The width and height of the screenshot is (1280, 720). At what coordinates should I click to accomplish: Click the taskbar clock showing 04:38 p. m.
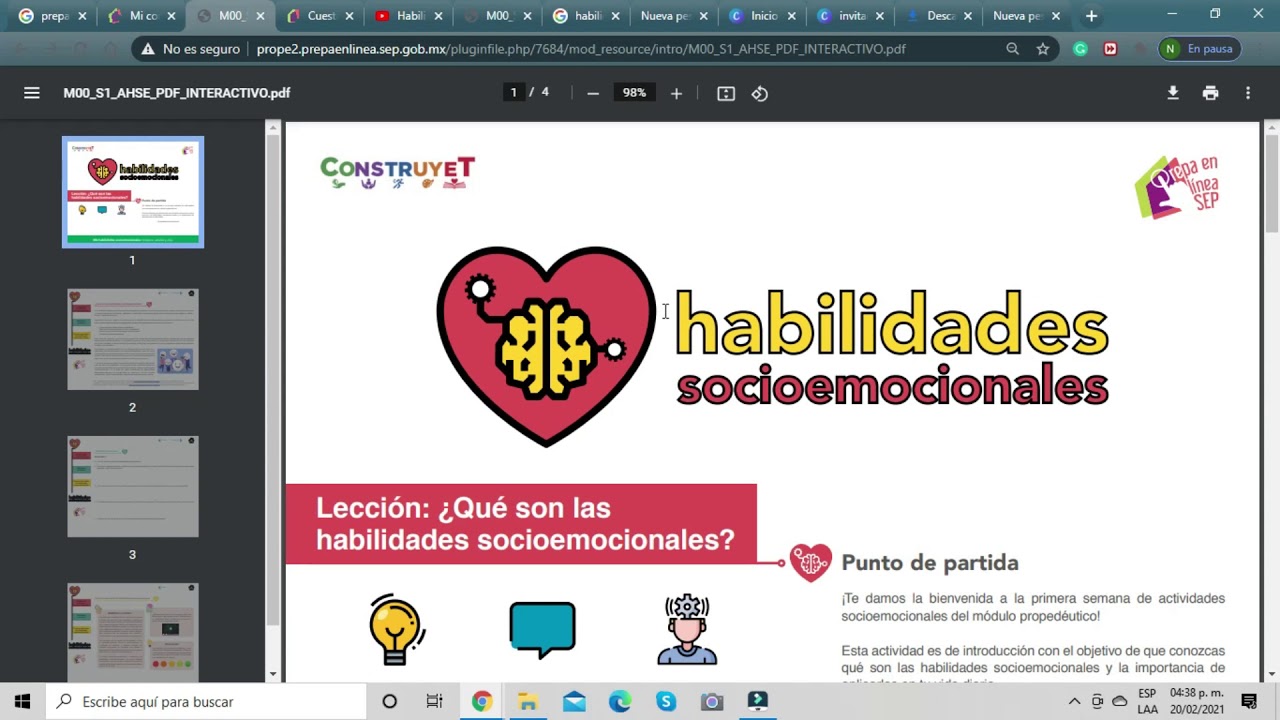[x=1196, y=701]
